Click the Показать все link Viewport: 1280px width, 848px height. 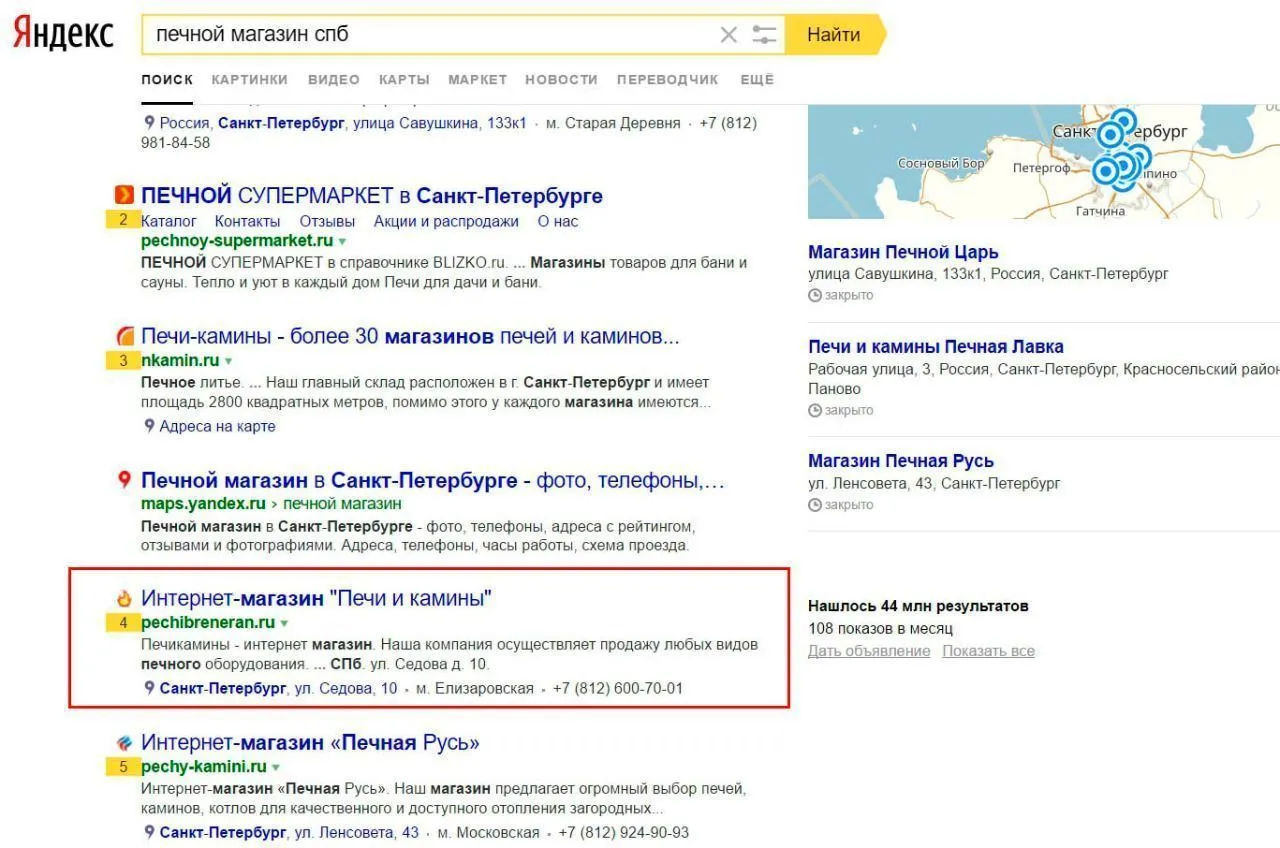point(988,651)
